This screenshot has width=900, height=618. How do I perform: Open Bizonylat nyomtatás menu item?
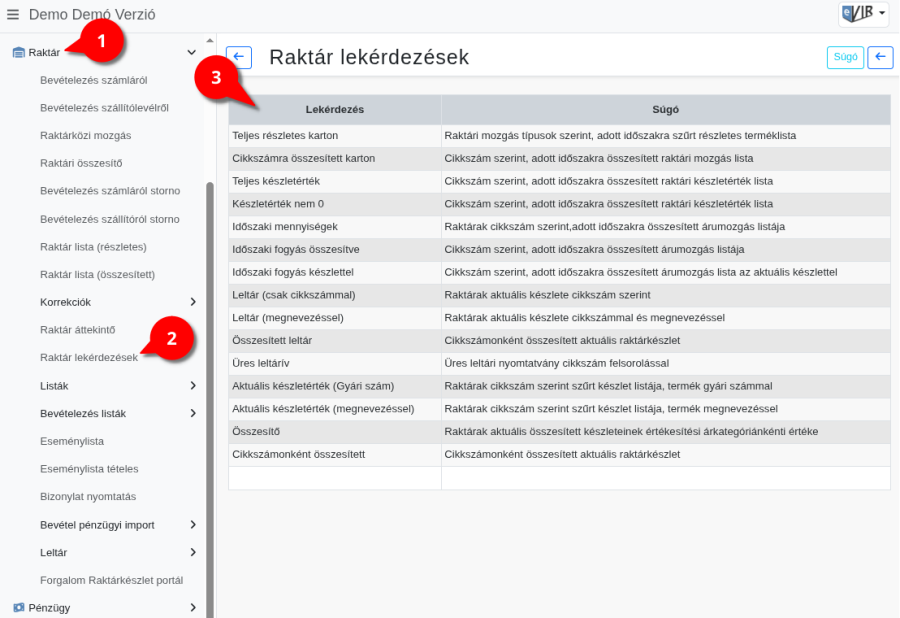pos(88,496)
